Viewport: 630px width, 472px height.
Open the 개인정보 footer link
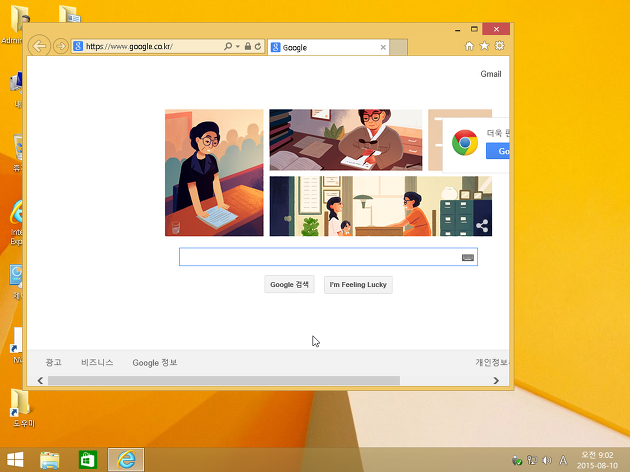tap(492, 362)
